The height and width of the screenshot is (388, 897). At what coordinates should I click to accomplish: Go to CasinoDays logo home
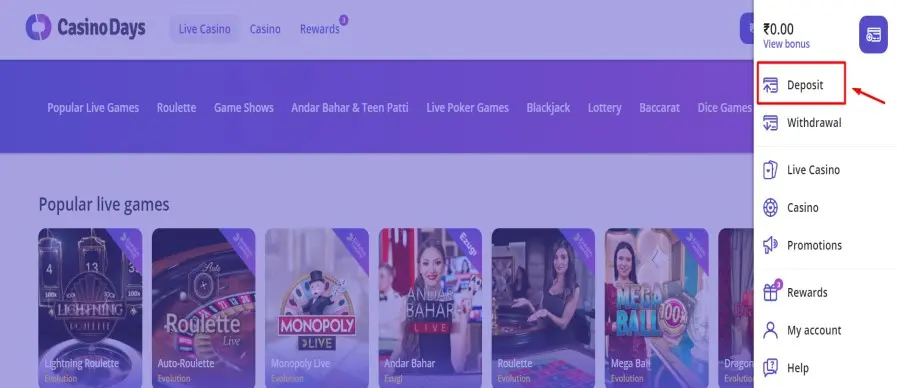pyautogui.click(x=86, y=27)
